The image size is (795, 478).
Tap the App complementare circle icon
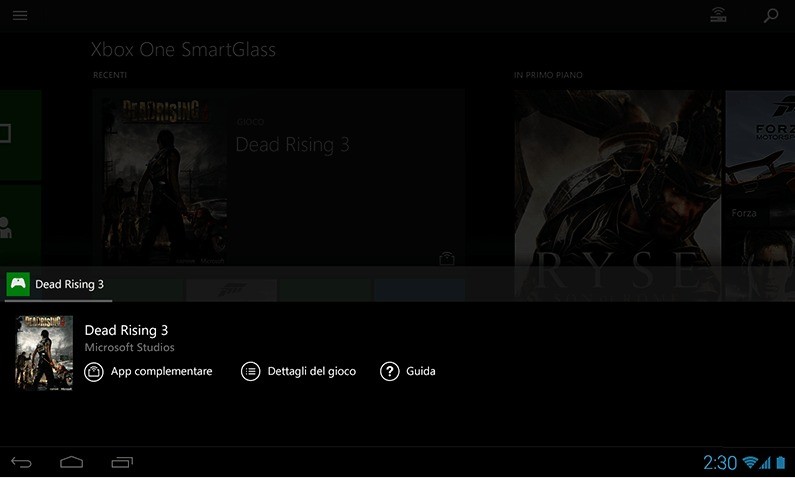click(94, 372)
